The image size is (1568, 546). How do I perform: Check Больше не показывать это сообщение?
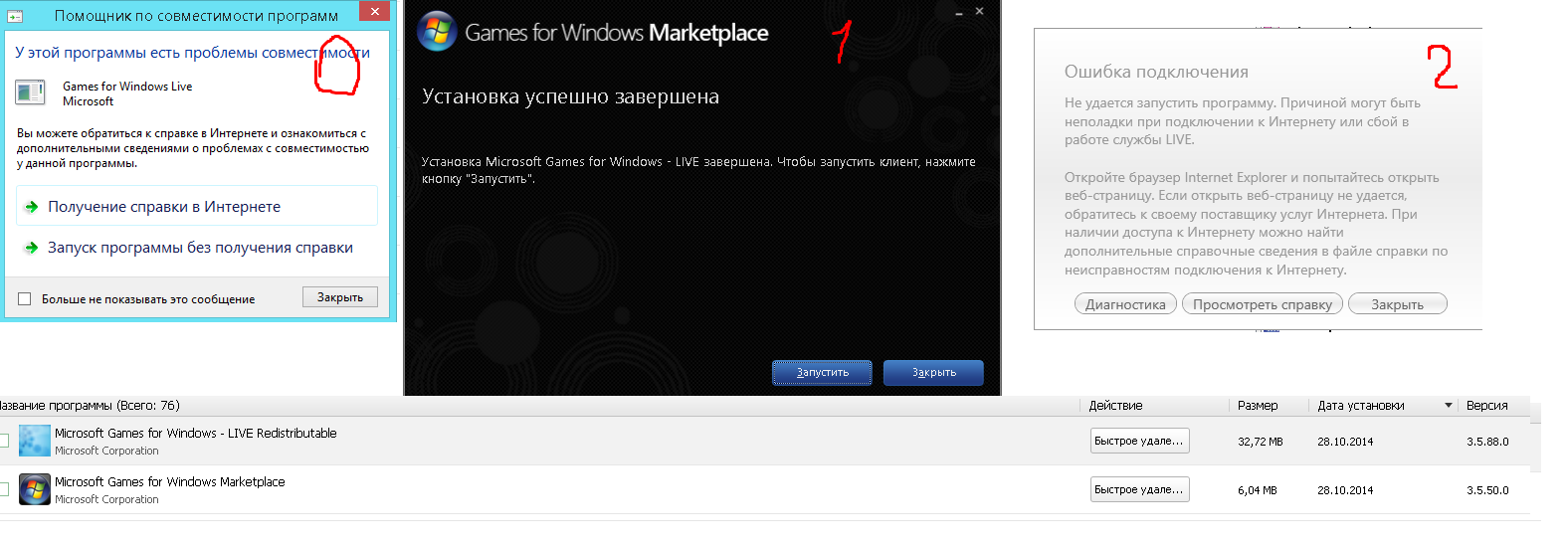25,299
